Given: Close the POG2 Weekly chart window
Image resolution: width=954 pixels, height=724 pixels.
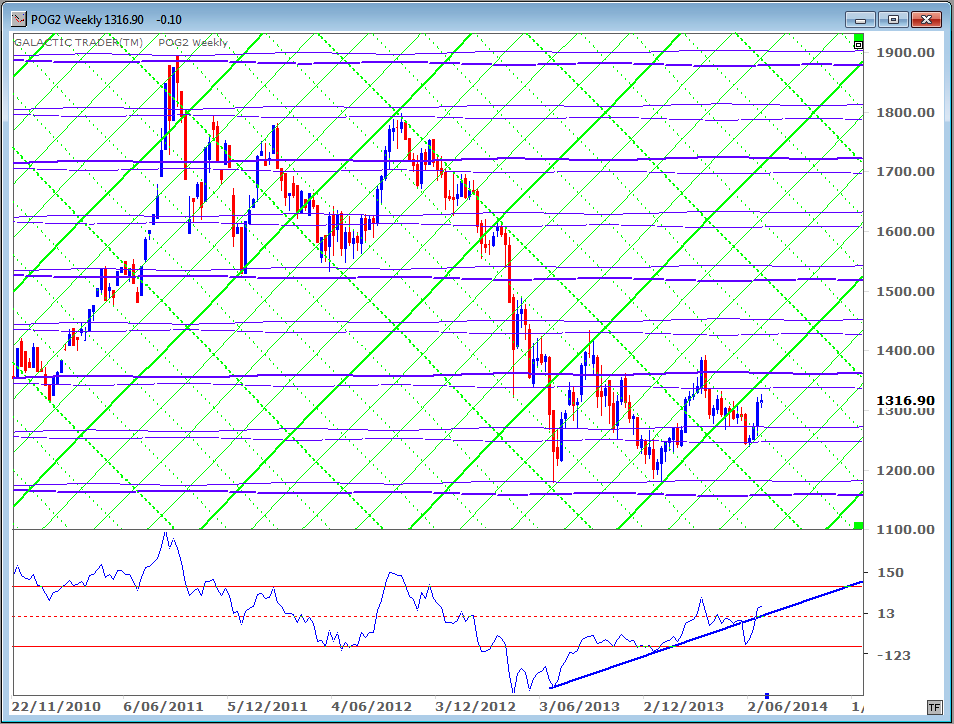Looking at the screenshot, I should click(926, 20).
